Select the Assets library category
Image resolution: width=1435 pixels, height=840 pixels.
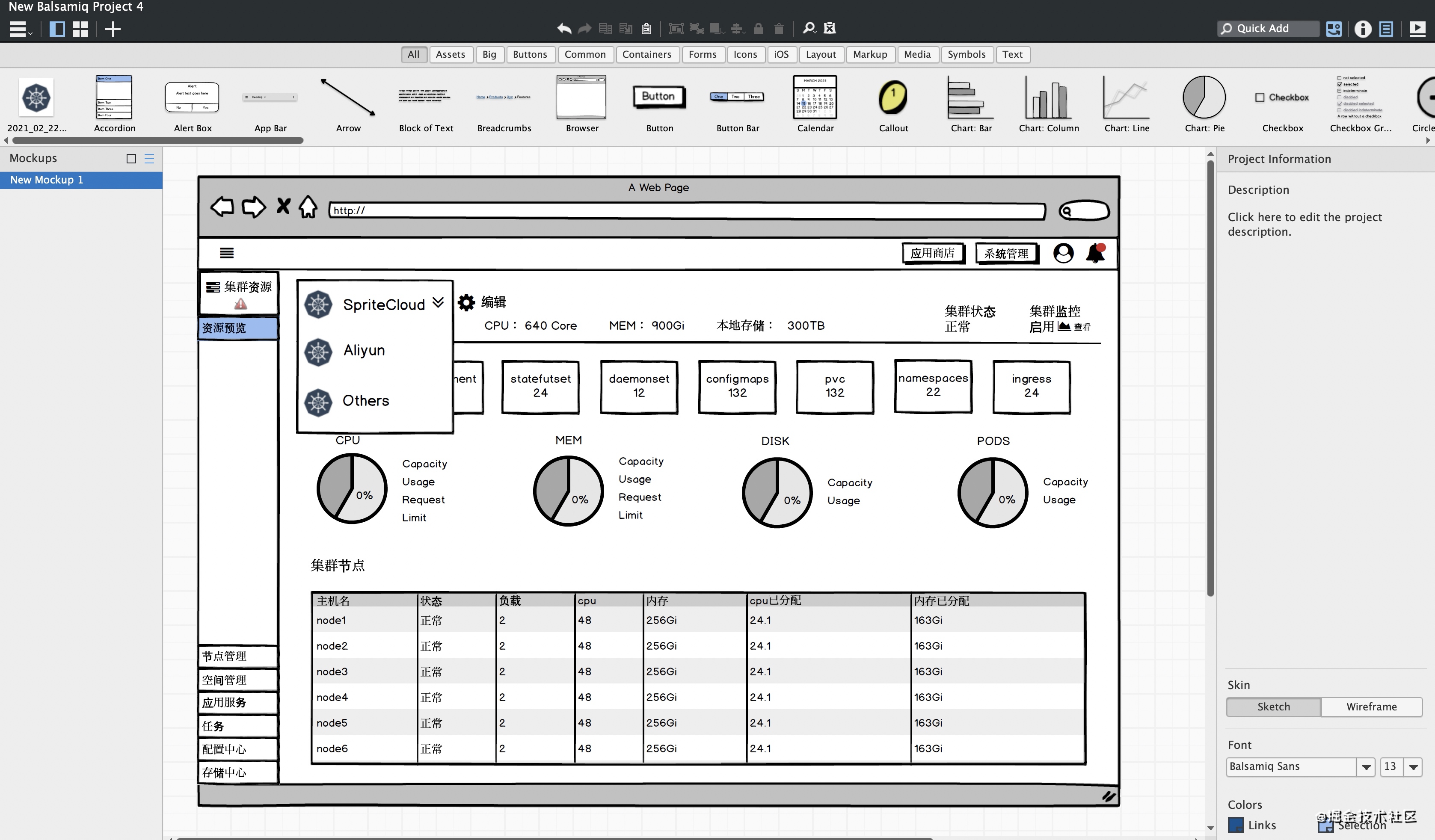(451, 55)
